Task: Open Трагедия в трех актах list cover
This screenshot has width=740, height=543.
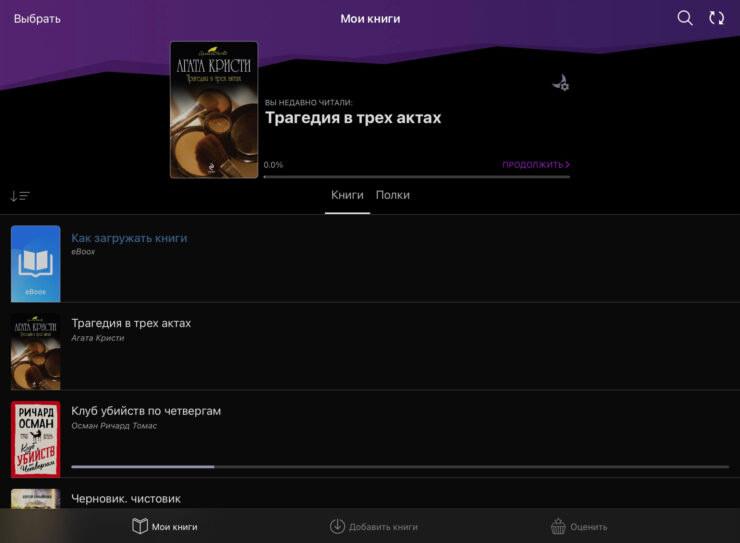Action: [35, 351]
